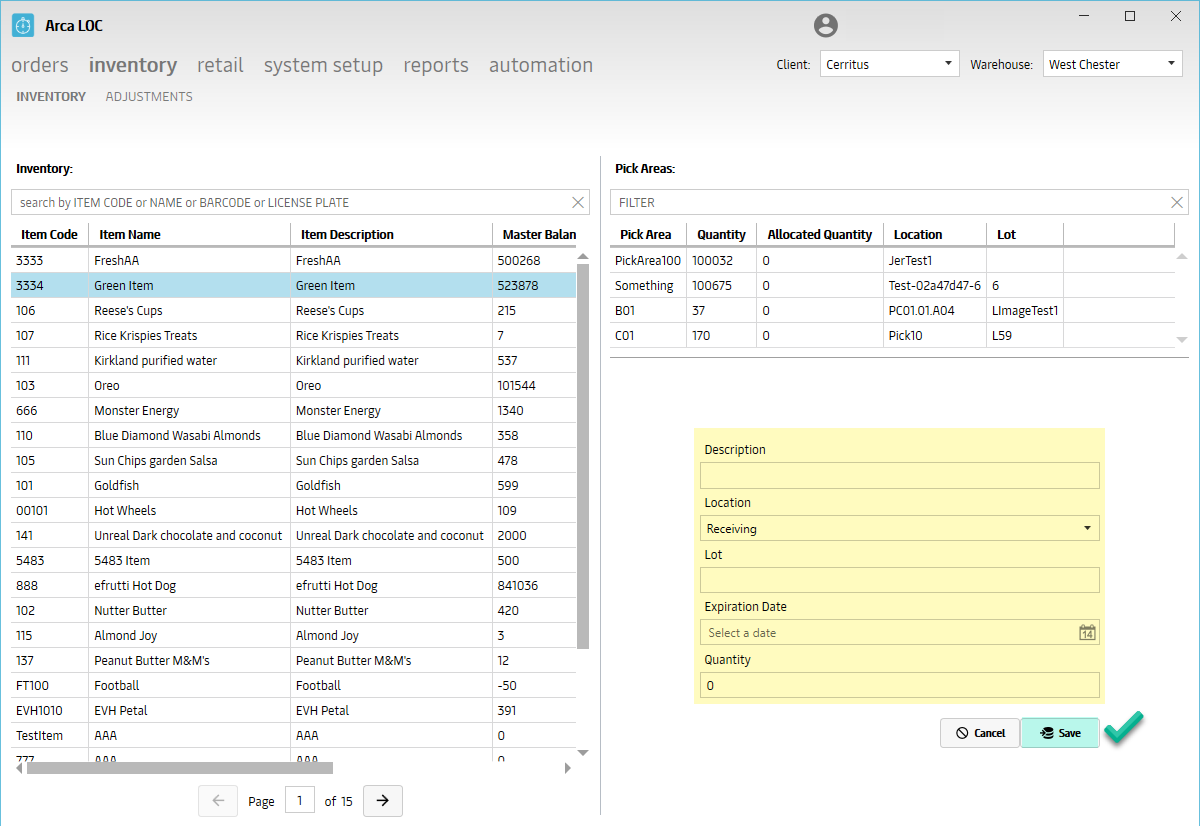The height and width of the screenshot is (826, 1200).
Task: Select the efrutti Hot Dog row
Action: 294,585
